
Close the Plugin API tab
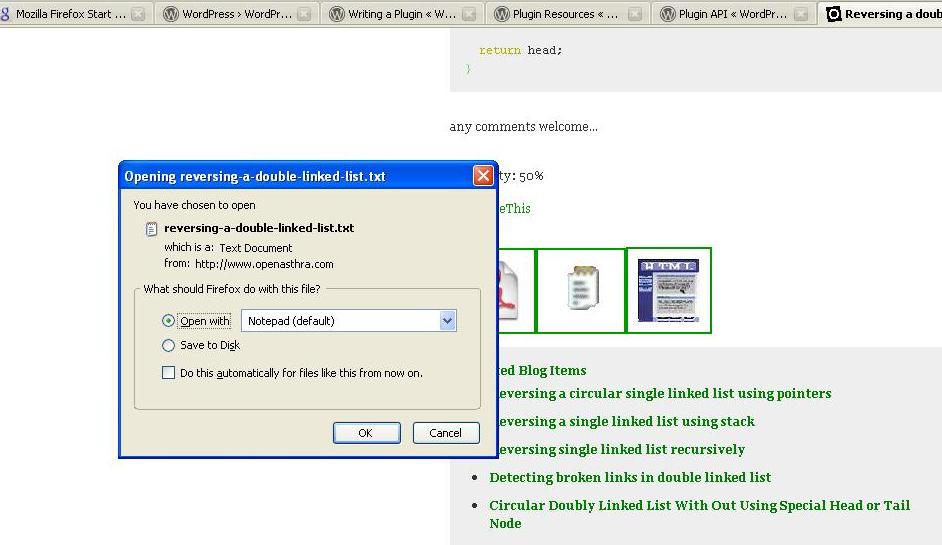click(x=800, y=14)
